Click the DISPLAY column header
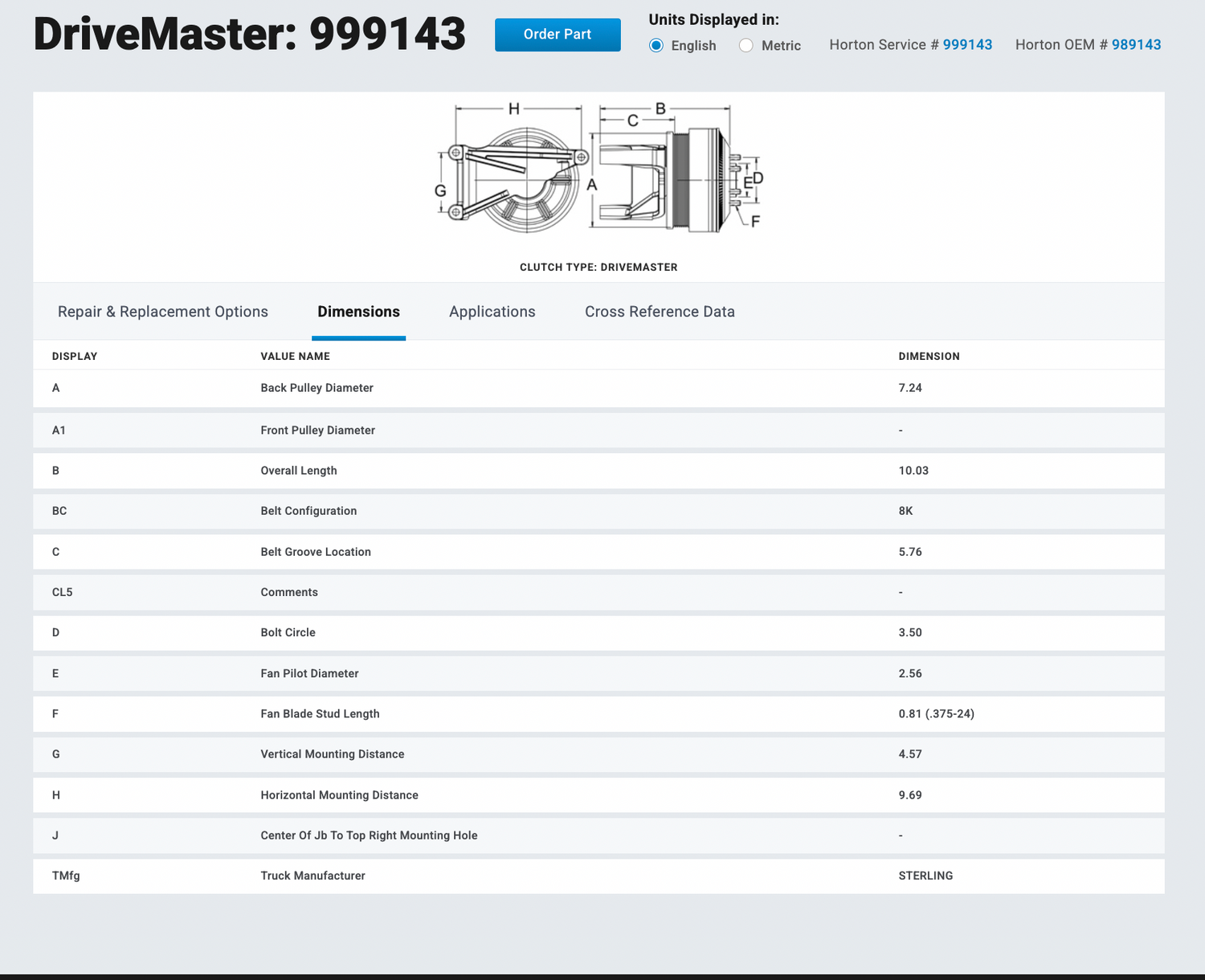The width and height of the screenshot is (1205, 980). (75, 357)
